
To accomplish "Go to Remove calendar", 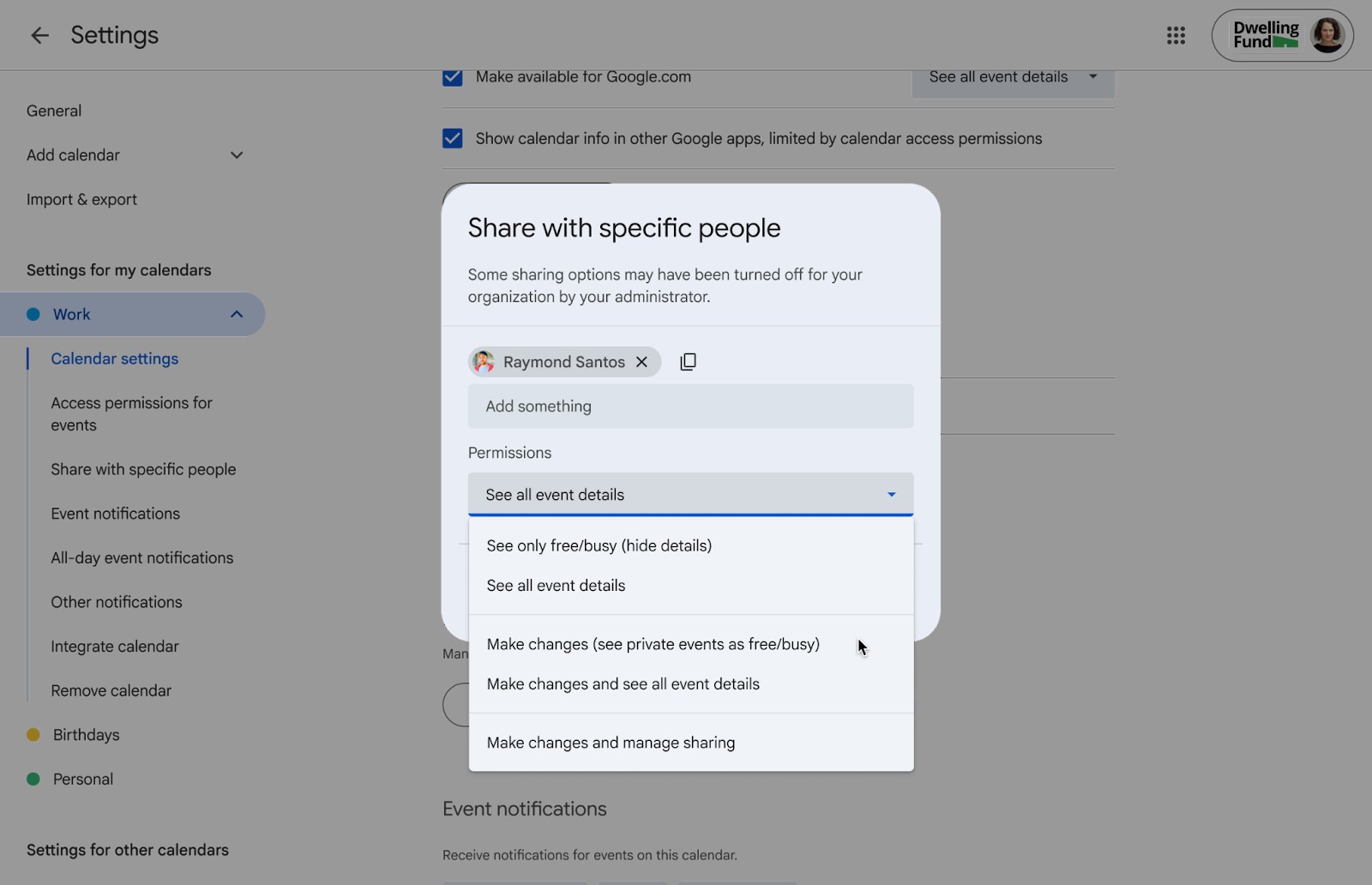I will [x=111, y=691].
